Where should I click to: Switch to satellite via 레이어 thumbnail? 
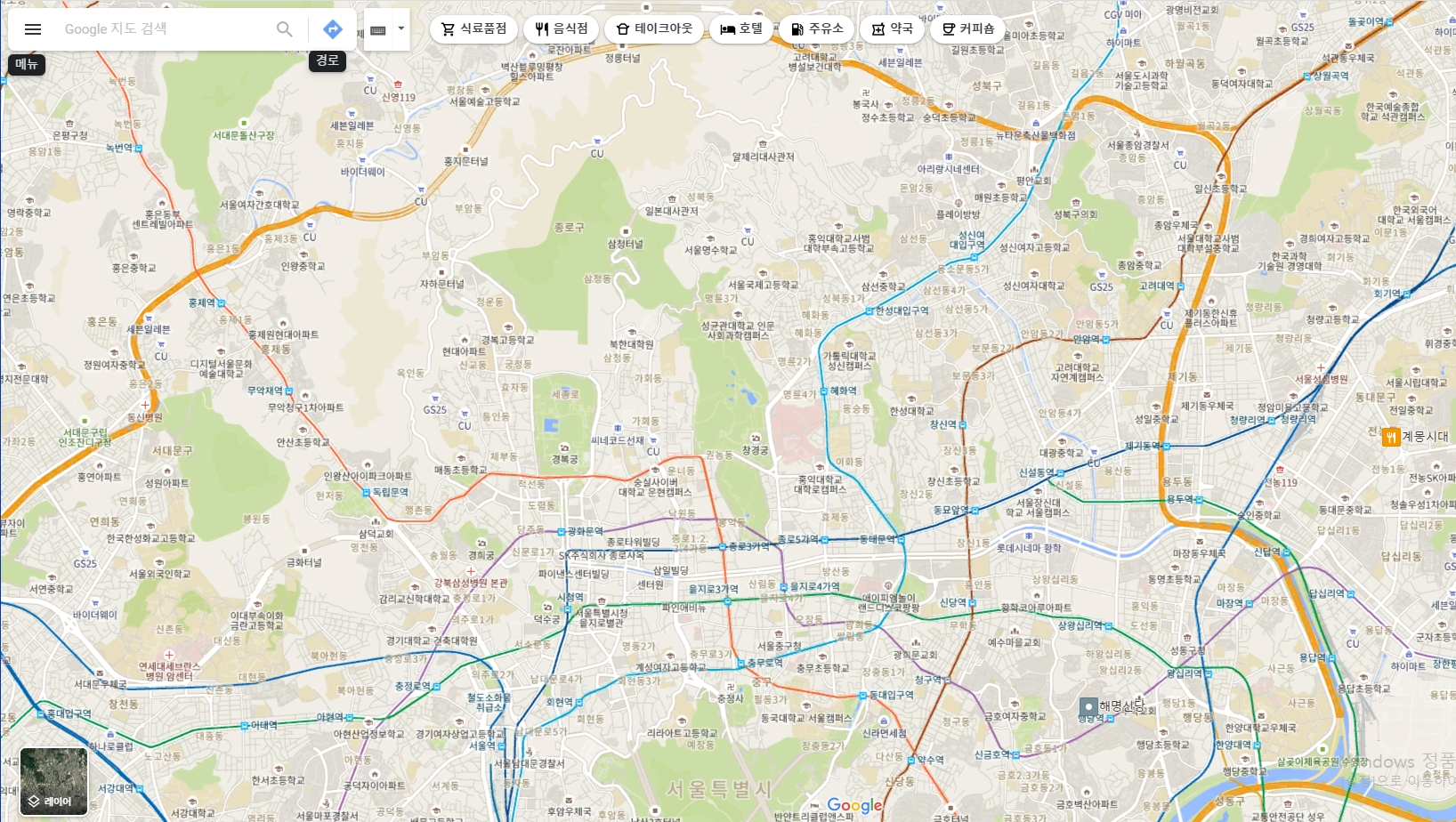click(54, 781)
